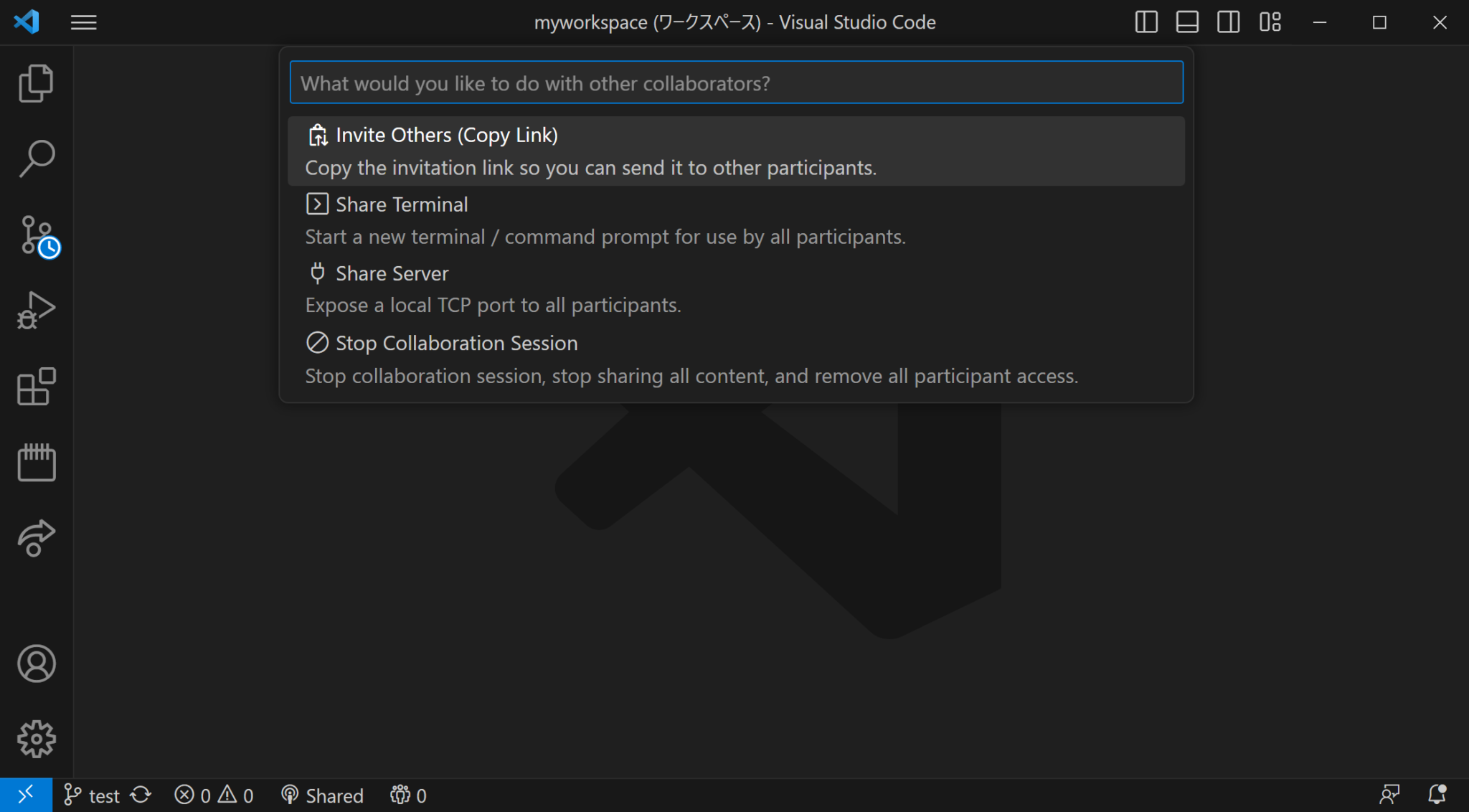Toggle the secondary side bar
This screenshot has height=812, width=1469.
pyautogui.click(x=1228, y=22)
